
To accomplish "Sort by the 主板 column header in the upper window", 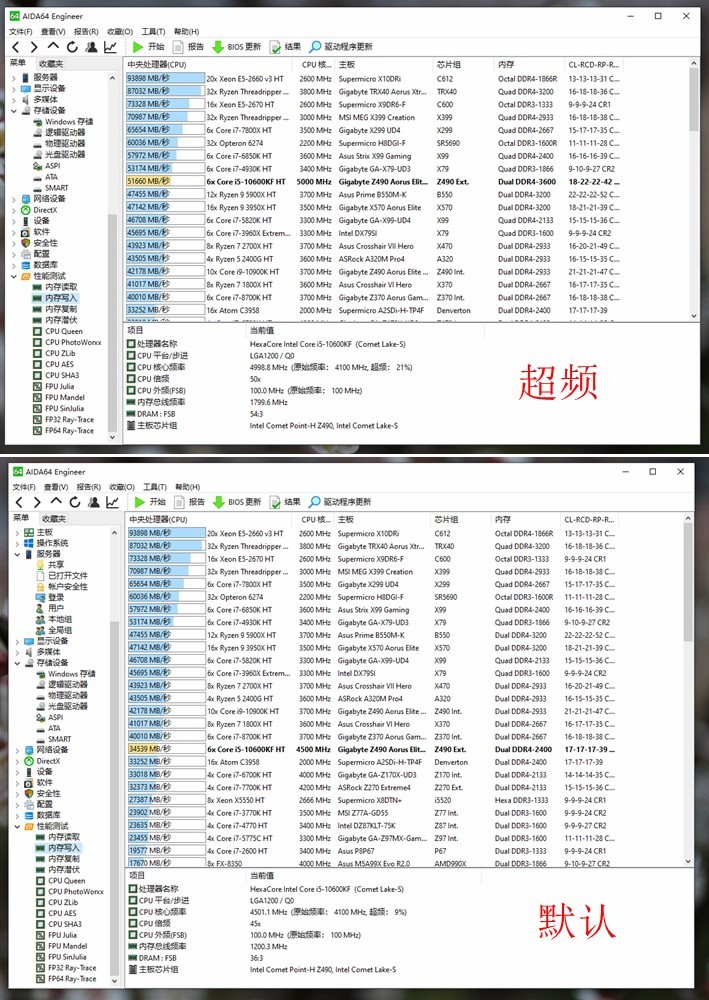I will tap(383, 64).
